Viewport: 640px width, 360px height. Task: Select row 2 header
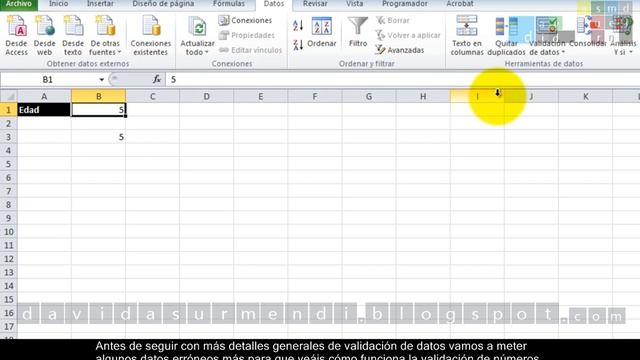pos(9,123)
